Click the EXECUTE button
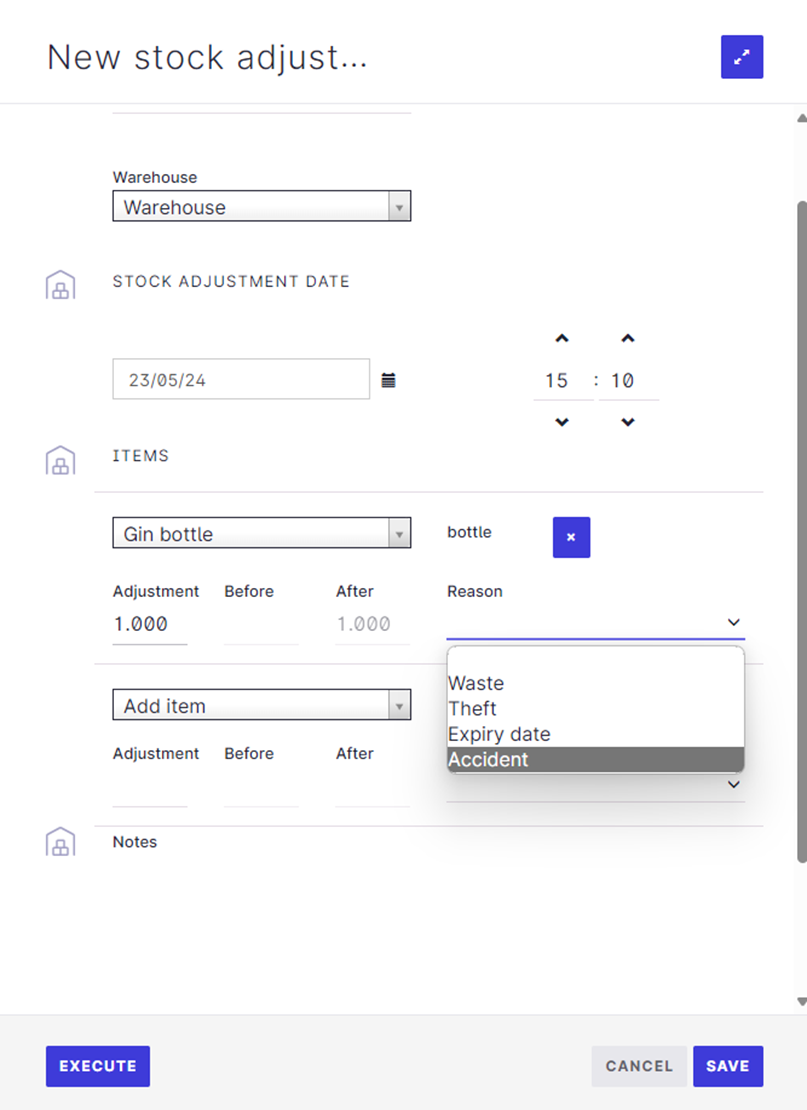 pyautogui.click(x=97, y=1066)
